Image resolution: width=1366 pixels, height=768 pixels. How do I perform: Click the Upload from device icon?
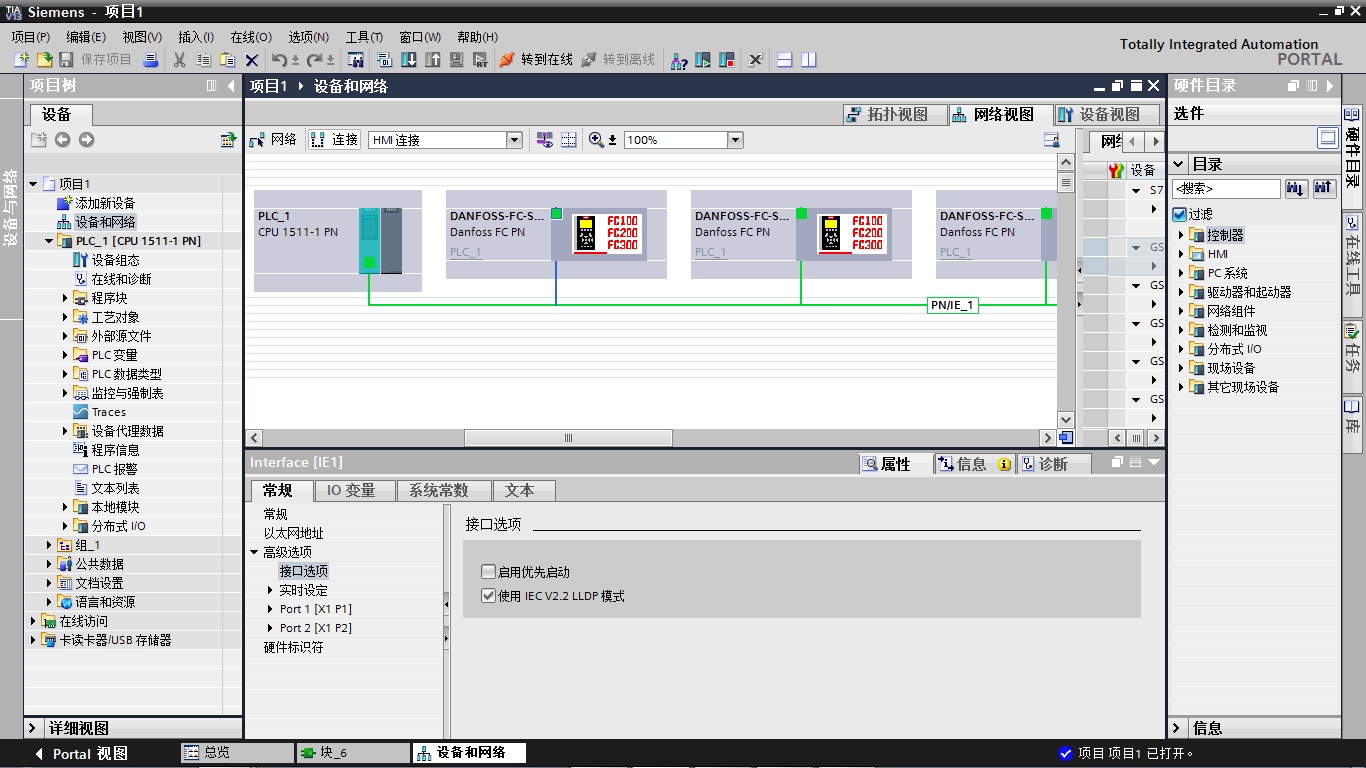pos(432,60)
